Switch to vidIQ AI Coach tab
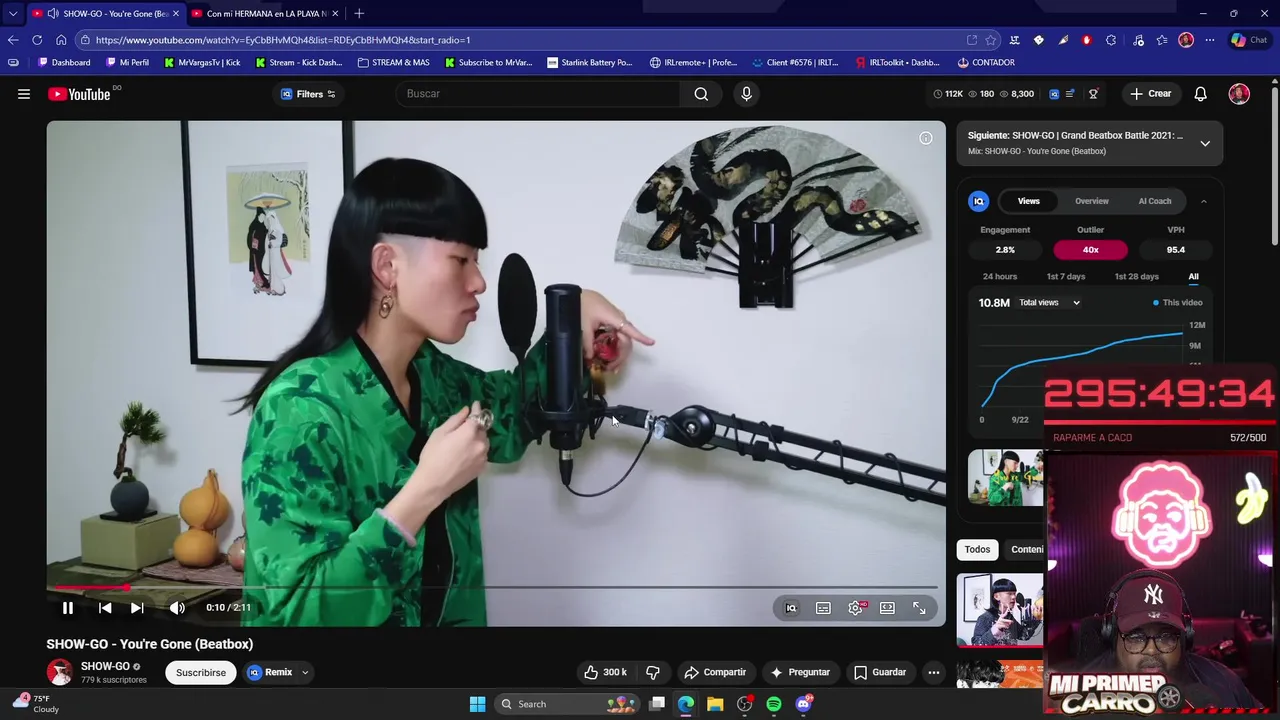 (1155, 201)
